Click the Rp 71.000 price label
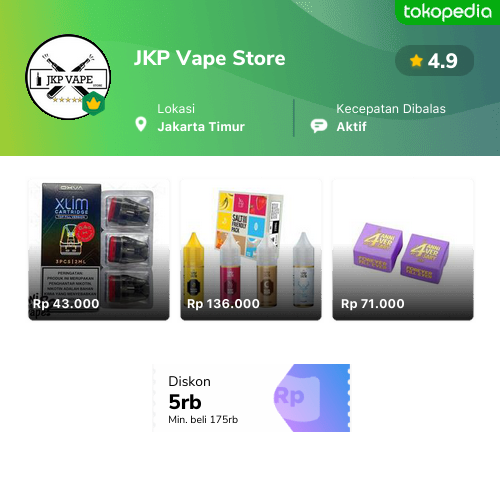The width and height of the screenshot is (500, 500). (373, 304)
